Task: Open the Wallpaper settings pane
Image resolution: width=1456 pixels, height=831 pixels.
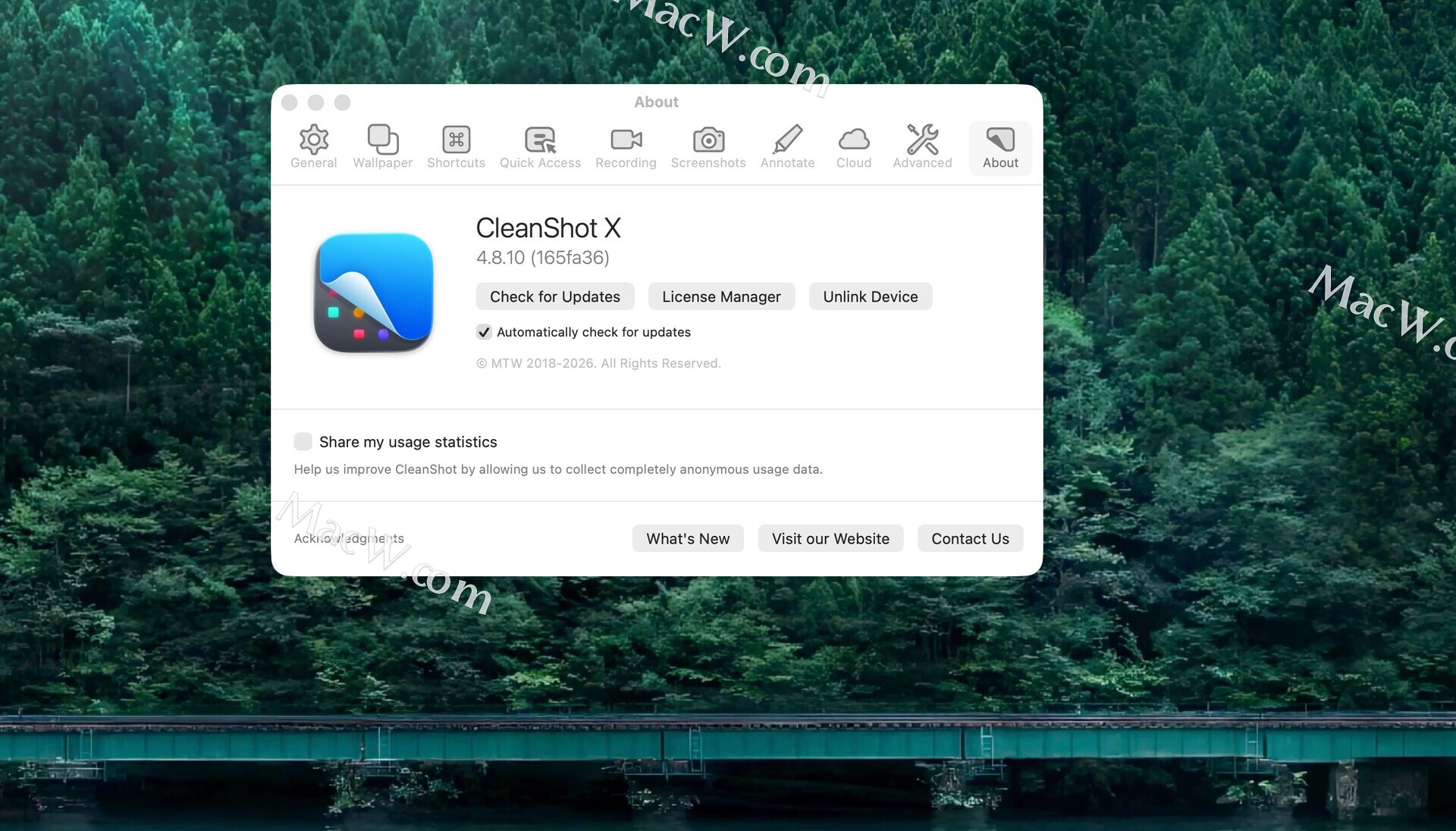Action: coord(382,147)
